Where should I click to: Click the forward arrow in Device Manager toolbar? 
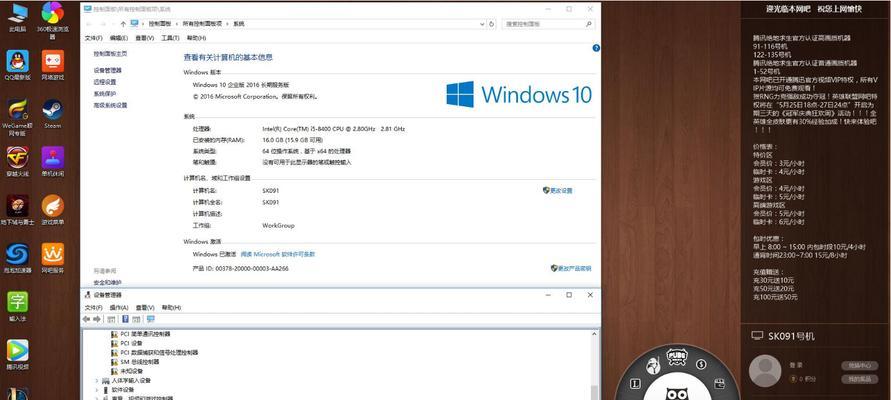point(97,319)
